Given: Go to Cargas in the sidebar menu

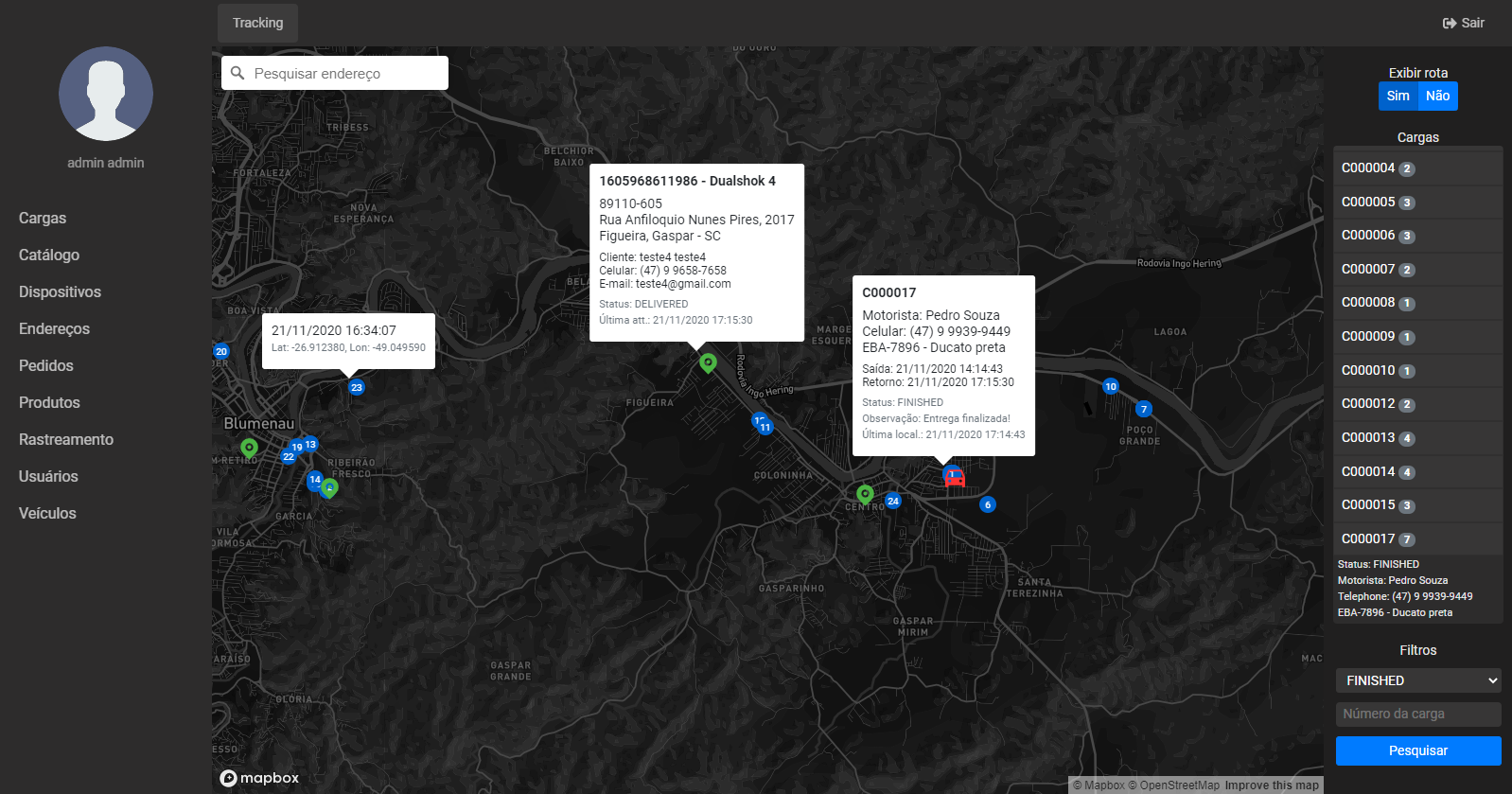Looking at the screenshot, I should pyautogui.click(x=43, y=218).
